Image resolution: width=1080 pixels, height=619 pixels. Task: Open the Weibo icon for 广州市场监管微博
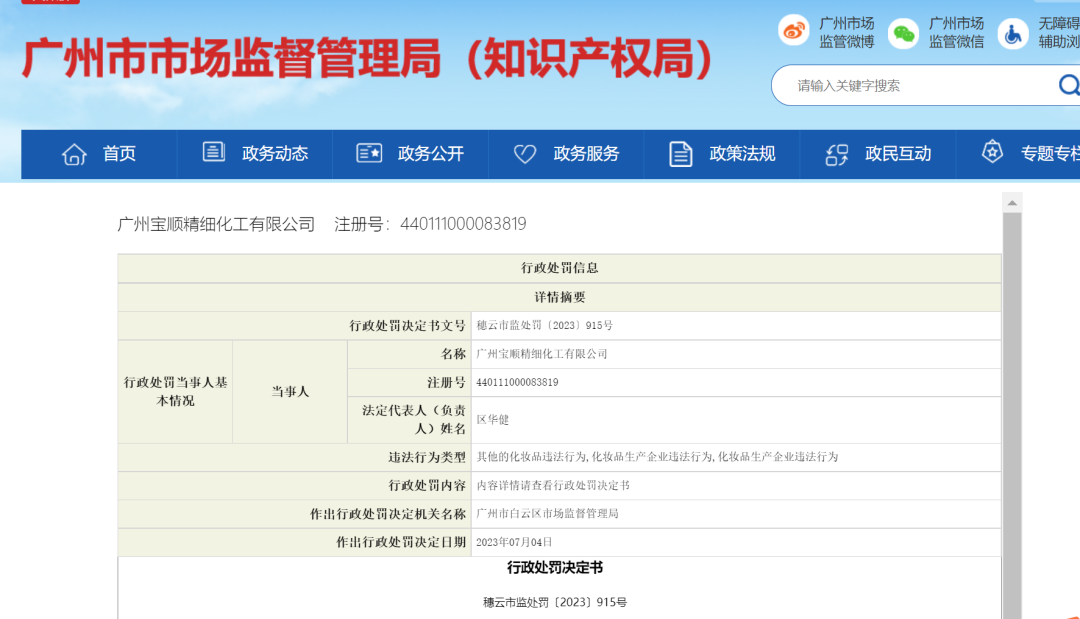(x=793, y=31)
